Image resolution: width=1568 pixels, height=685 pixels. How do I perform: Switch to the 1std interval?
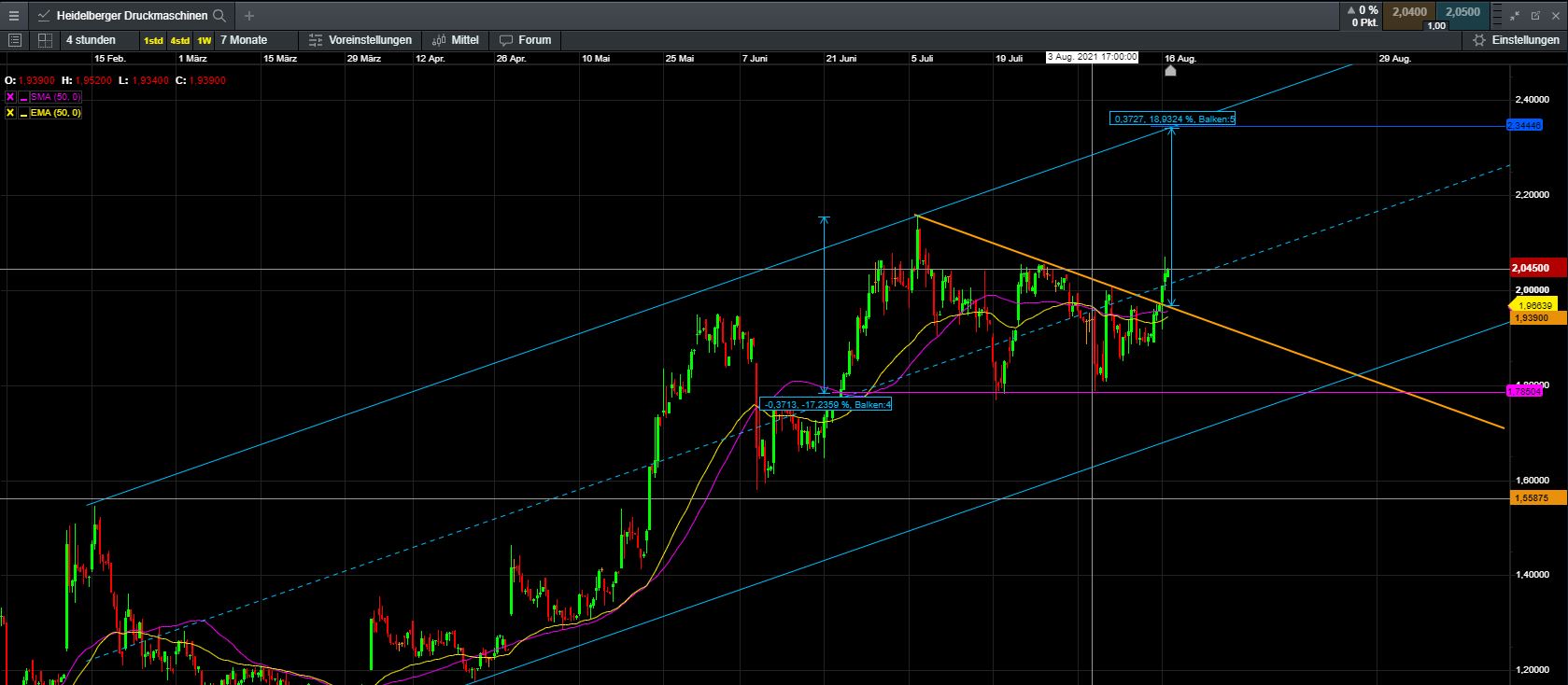(x=153, y=40)
